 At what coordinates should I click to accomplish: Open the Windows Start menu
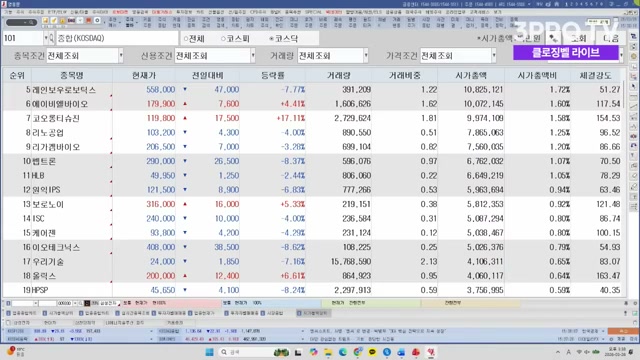coord(209,352)
